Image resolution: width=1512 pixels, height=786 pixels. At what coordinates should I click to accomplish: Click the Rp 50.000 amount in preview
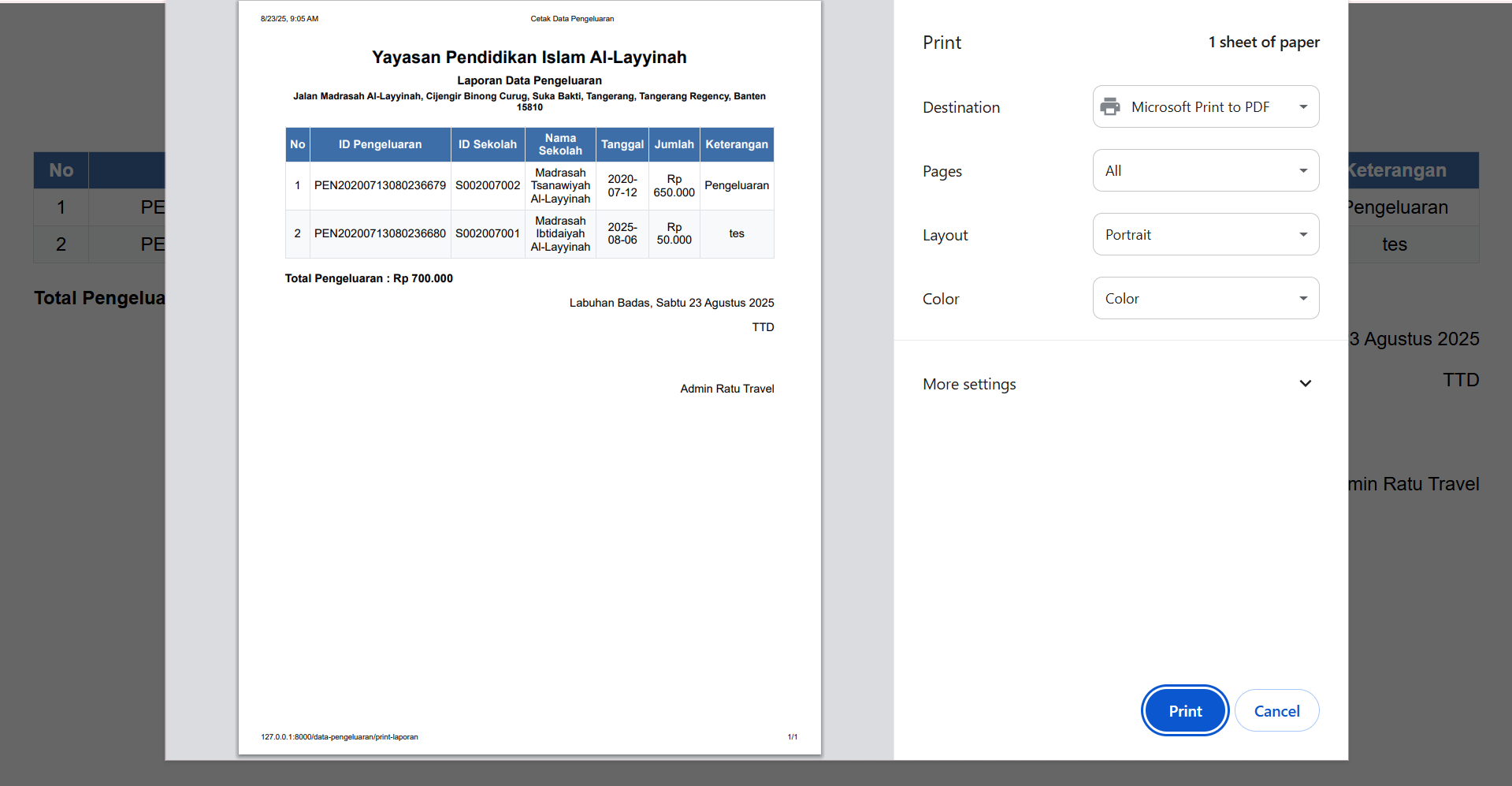[674, 233]
